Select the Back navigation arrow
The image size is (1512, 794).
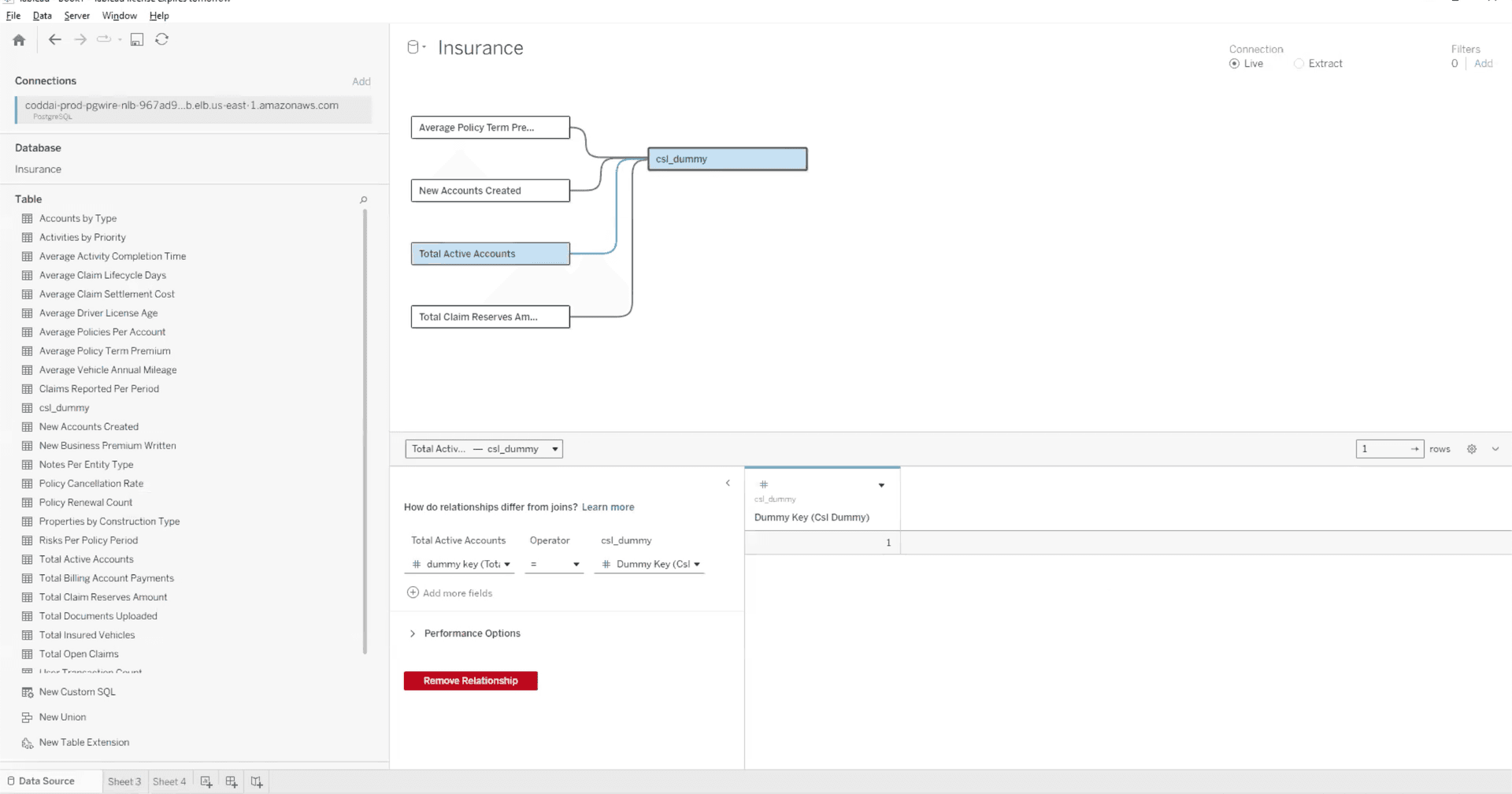54,39
